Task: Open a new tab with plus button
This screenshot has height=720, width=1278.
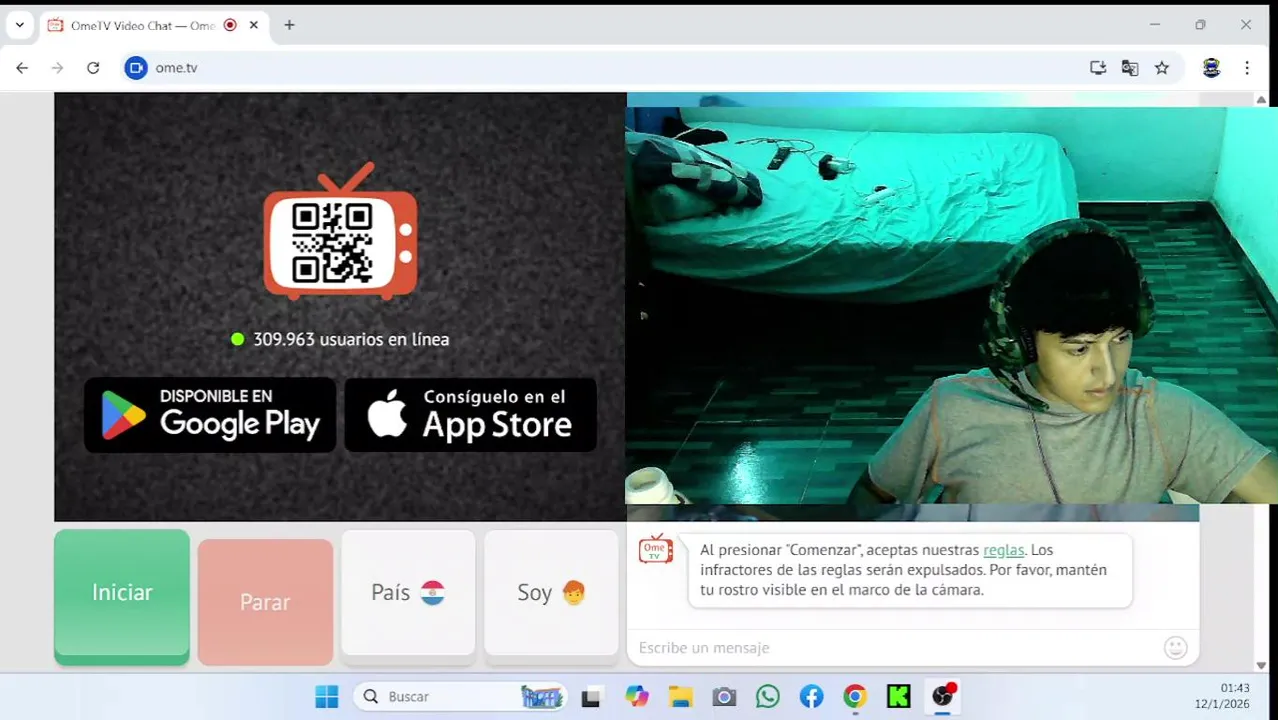Action: [289, 25]
